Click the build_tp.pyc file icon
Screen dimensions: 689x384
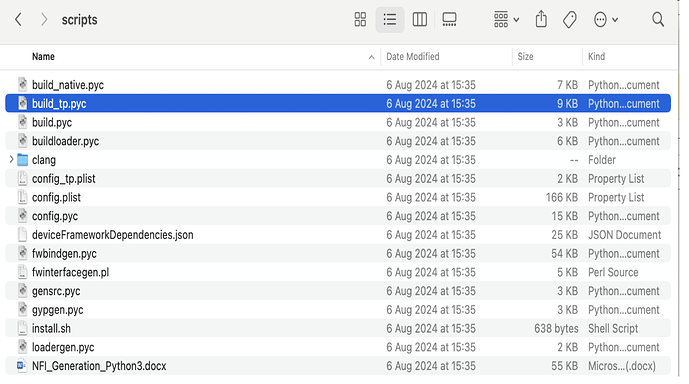[x=23, y=103]
